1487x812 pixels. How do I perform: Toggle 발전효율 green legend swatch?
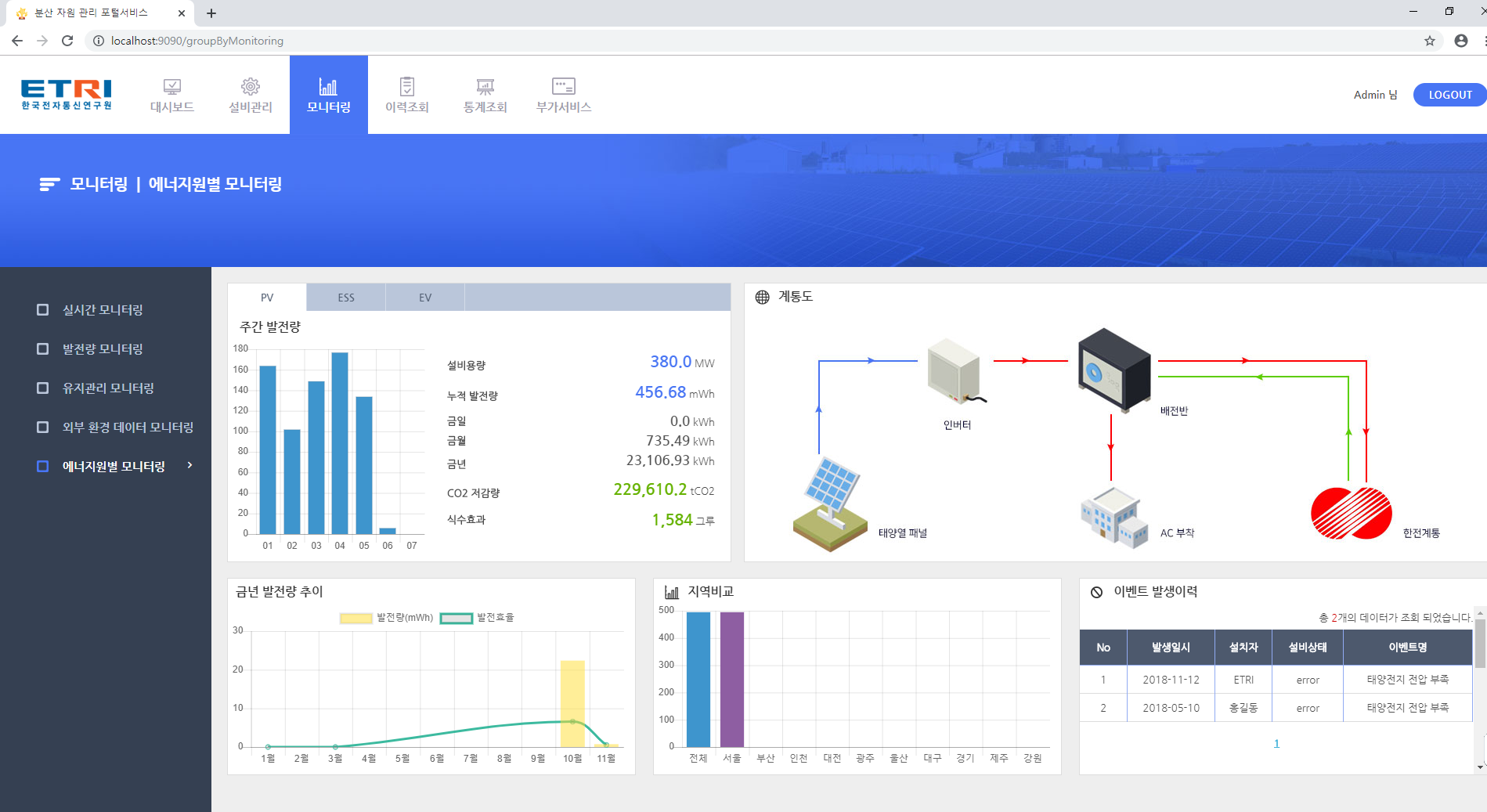(x=457, y=618)
